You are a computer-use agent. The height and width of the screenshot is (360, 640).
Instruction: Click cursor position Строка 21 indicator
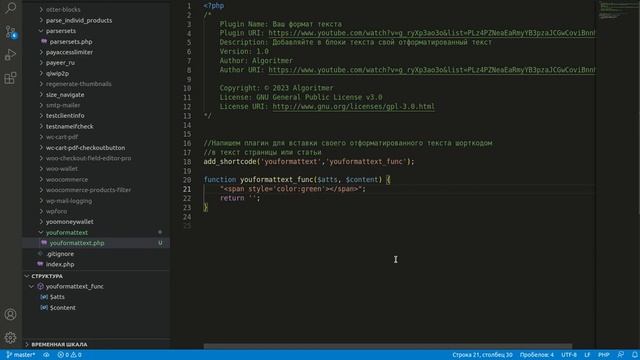tap(482, 355)
